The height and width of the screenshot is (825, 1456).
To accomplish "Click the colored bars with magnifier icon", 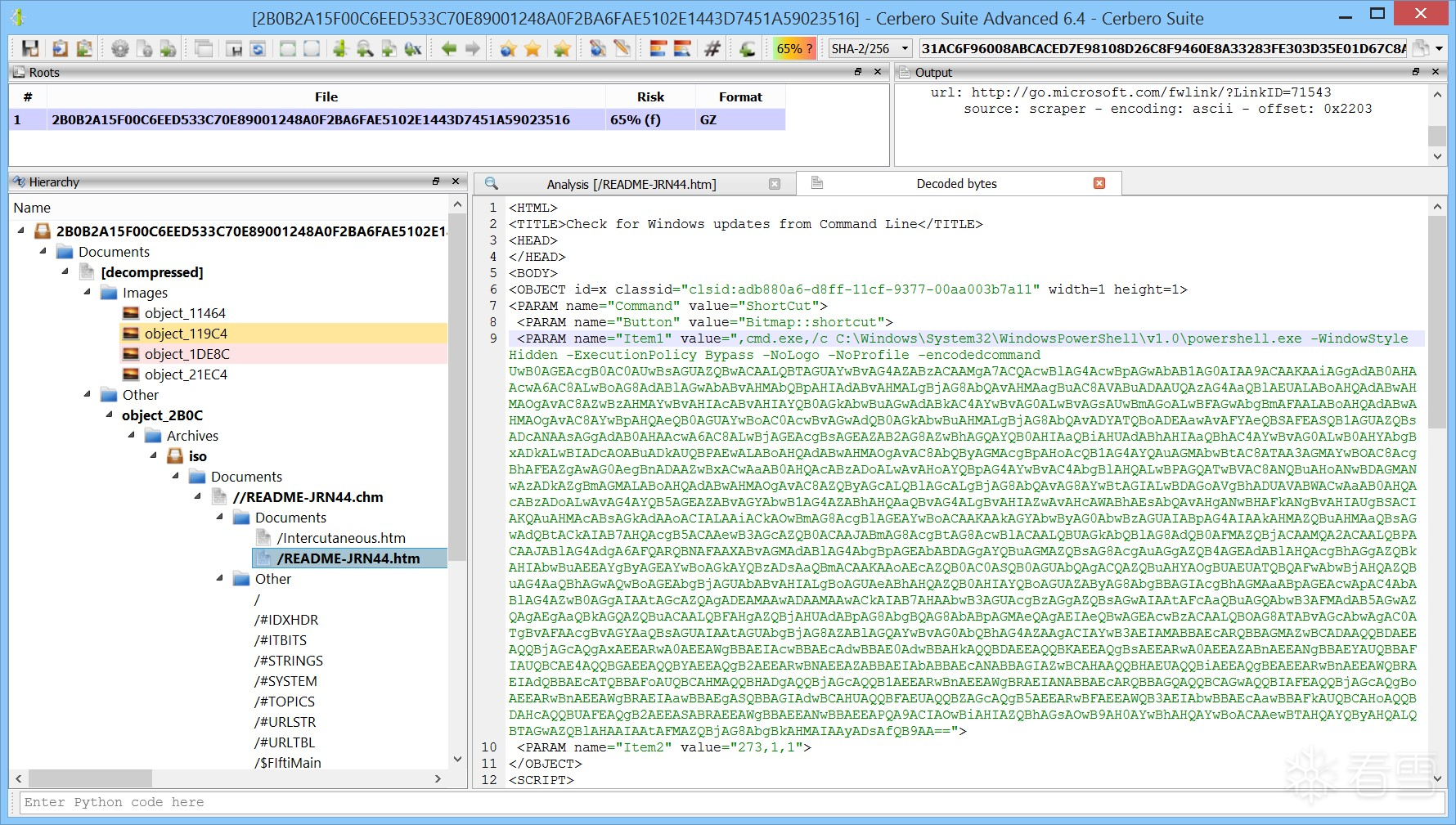I will [x=682, y=49].
